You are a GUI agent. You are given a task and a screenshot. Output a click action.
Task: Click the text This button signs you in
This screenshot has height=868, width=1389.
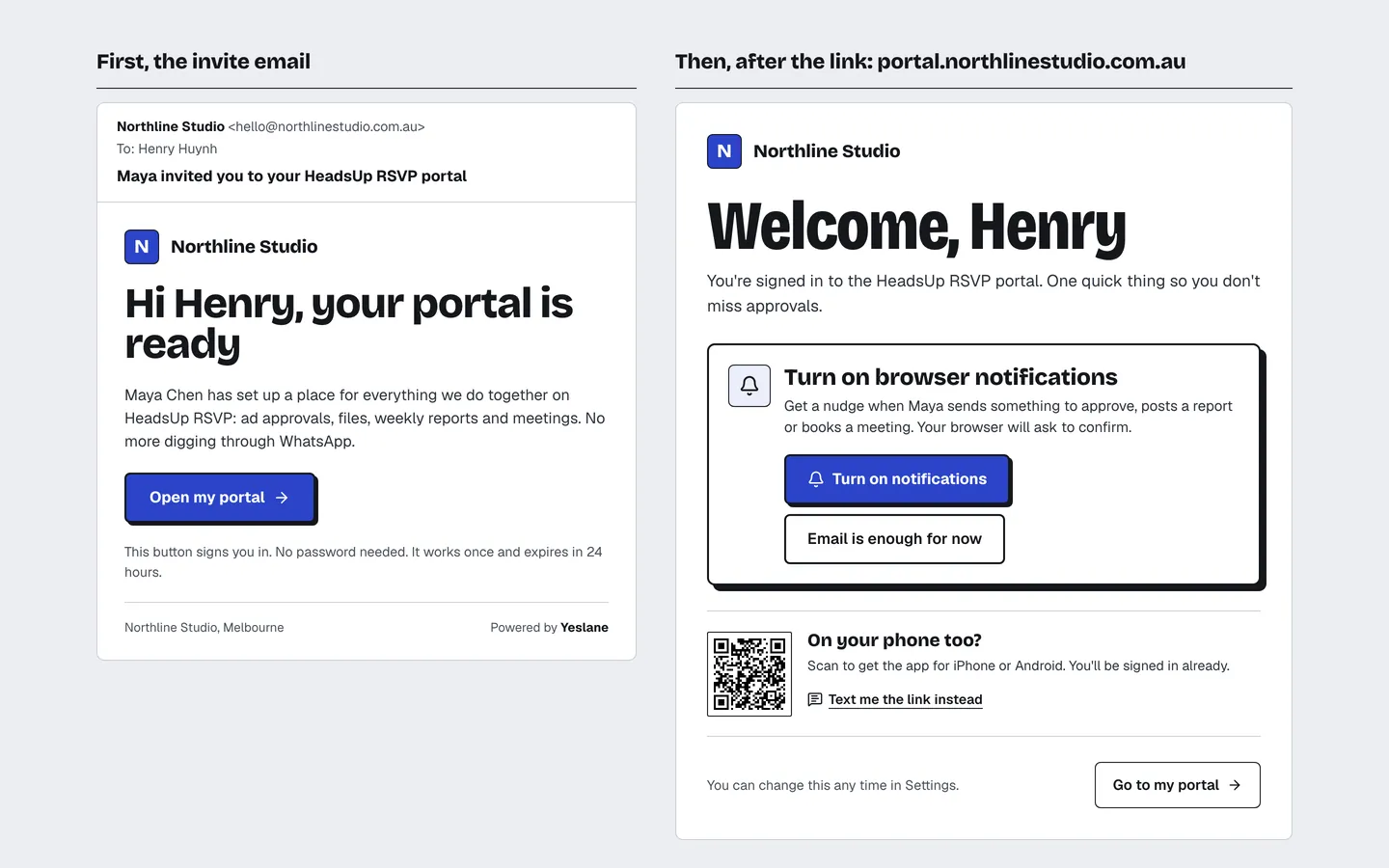pyautogui.click(x=363, y=562)
